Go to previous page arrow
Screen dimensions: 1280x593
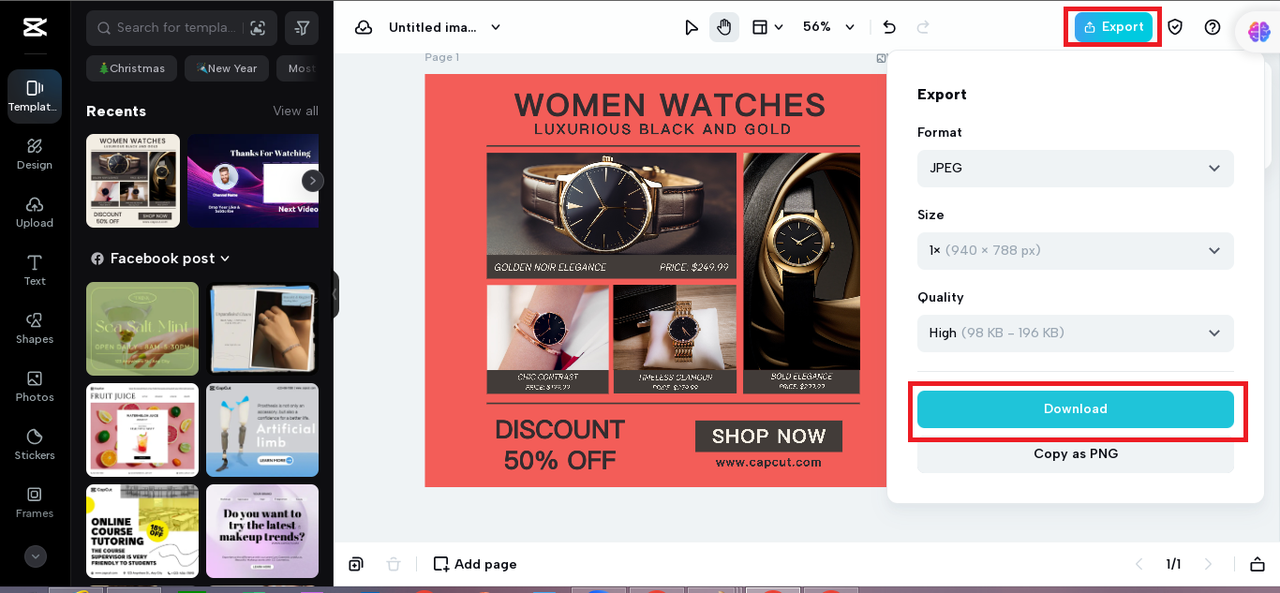1138,564
